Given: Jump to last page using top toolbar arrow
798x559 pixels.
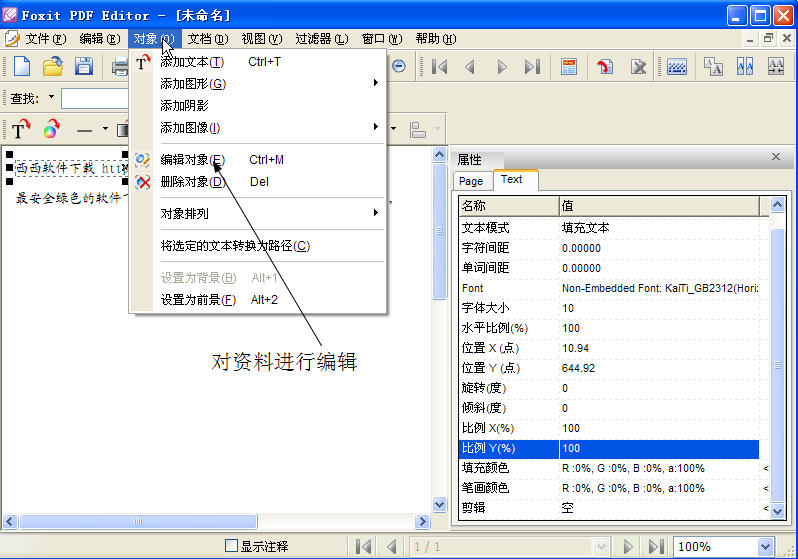Looking at the screenshot, I should [532, 67].
